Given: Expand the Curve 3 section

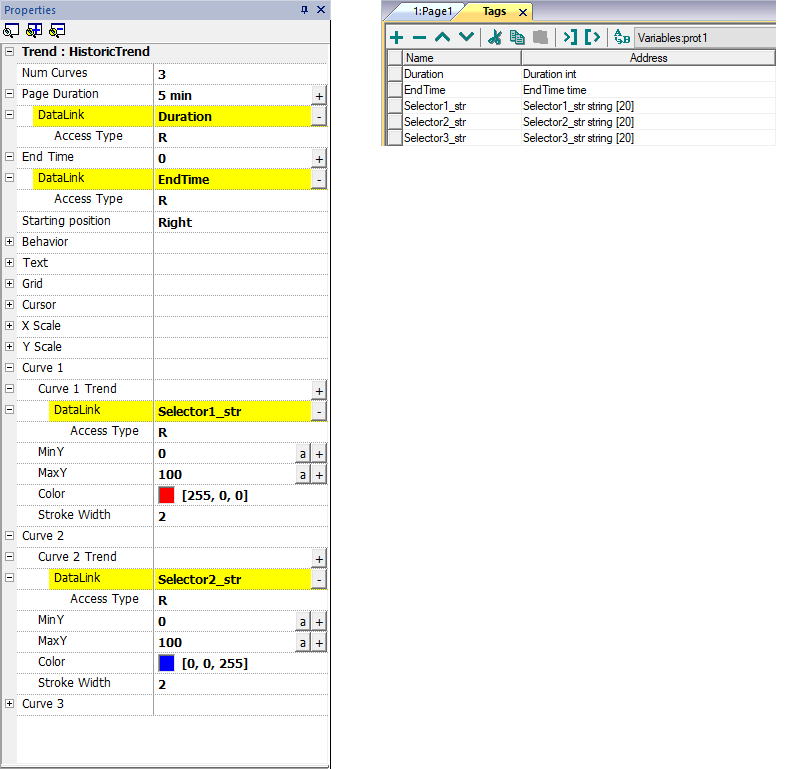Looking at the screenshot, I should pyautogui.click(x=10, y=704).
